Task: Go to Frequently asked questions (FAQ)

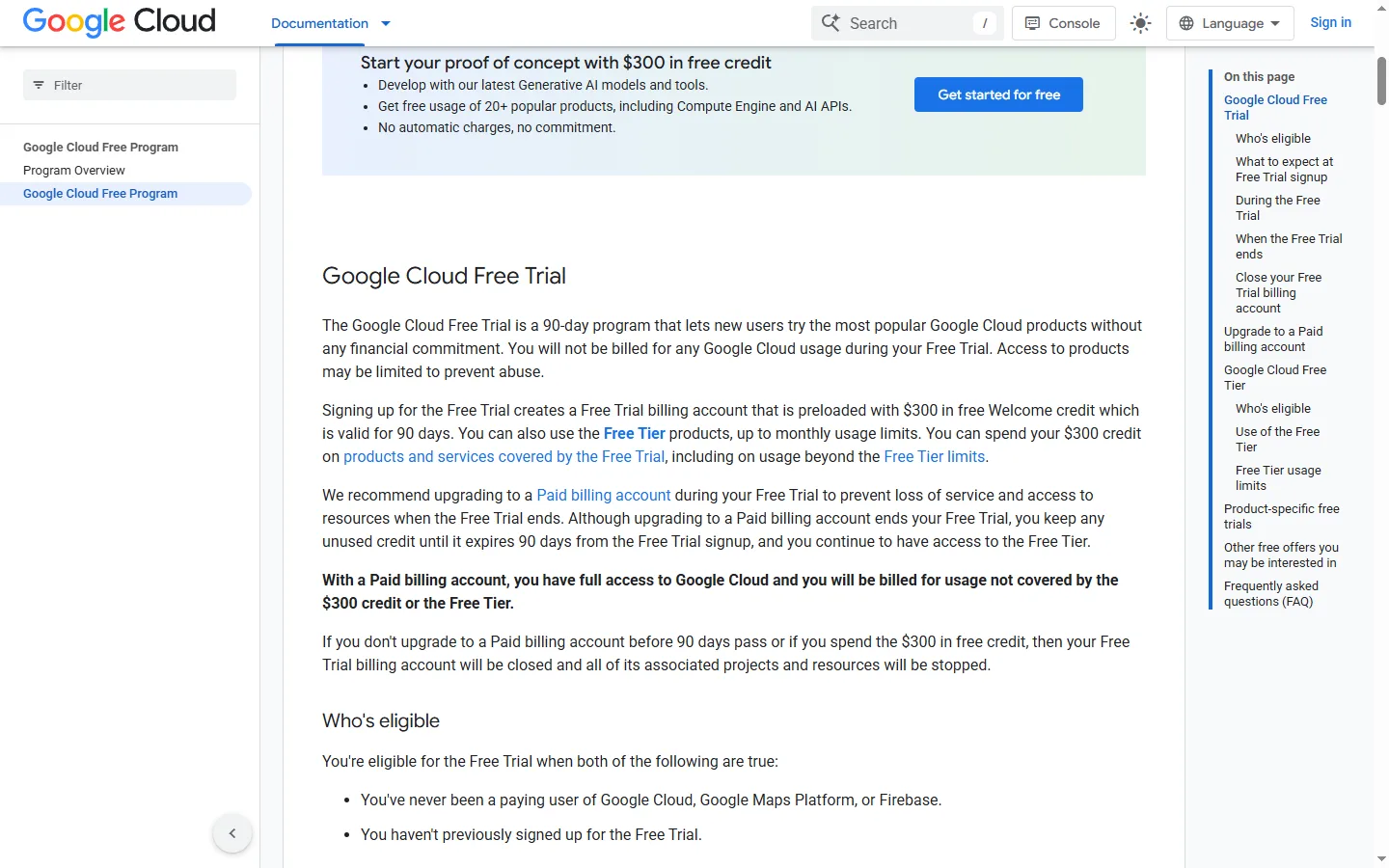Action: [1271, 594]
